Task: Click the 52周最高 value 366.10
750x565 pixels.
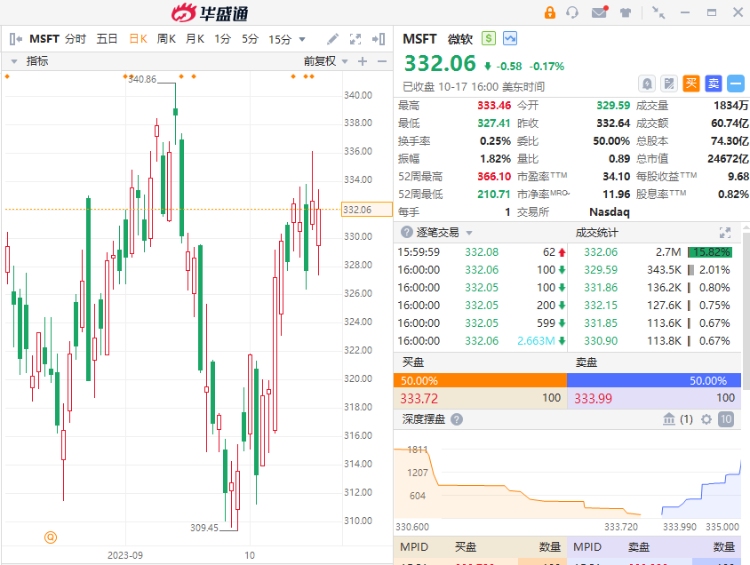Action: click(x=494, y=177)
